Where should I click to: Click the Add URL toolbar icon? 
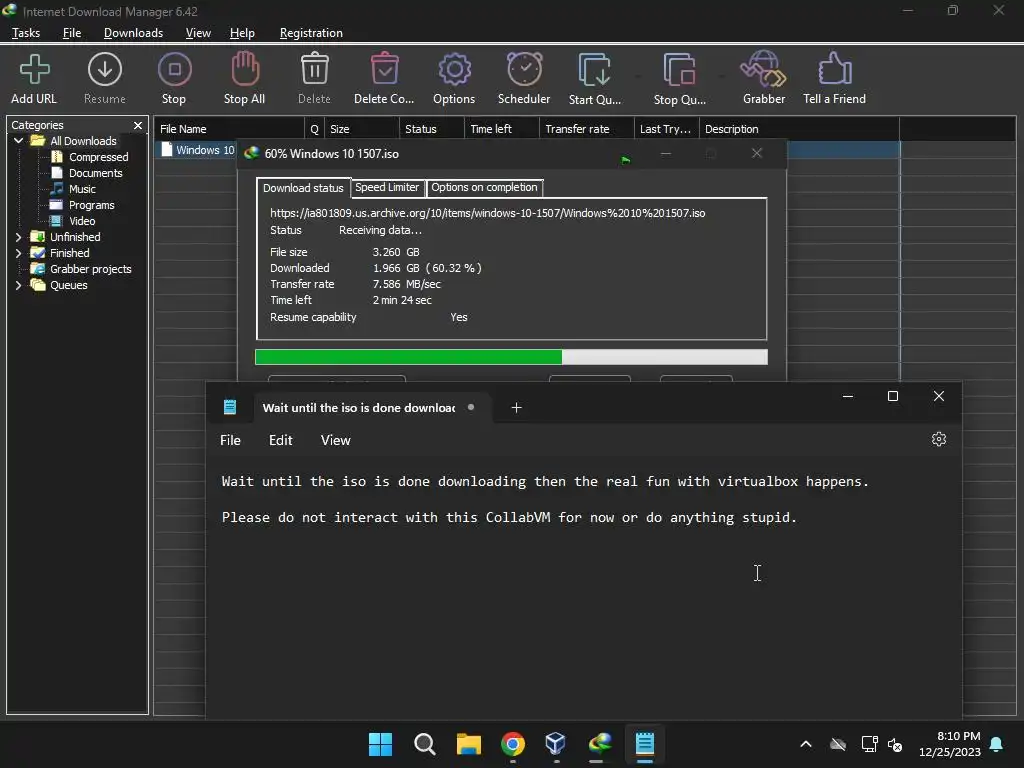tap(34, 69)
